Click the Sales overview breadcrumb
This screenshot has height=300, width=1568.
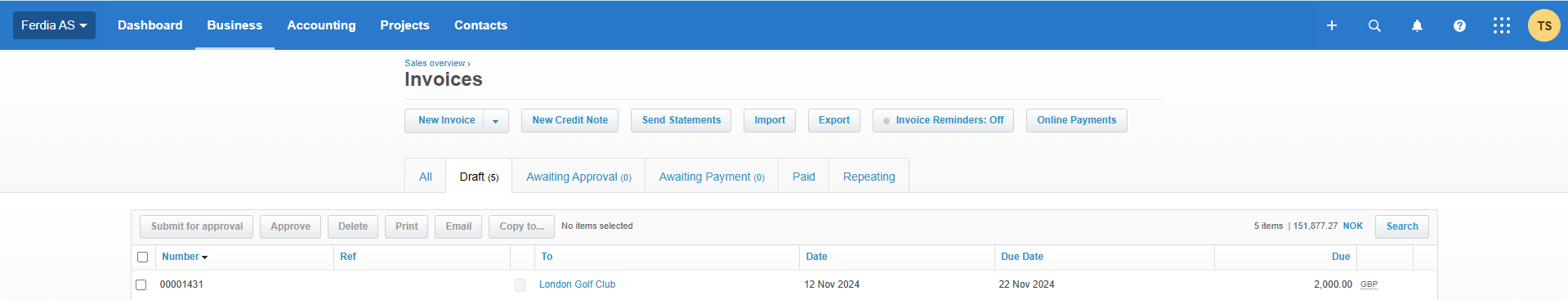435,63
